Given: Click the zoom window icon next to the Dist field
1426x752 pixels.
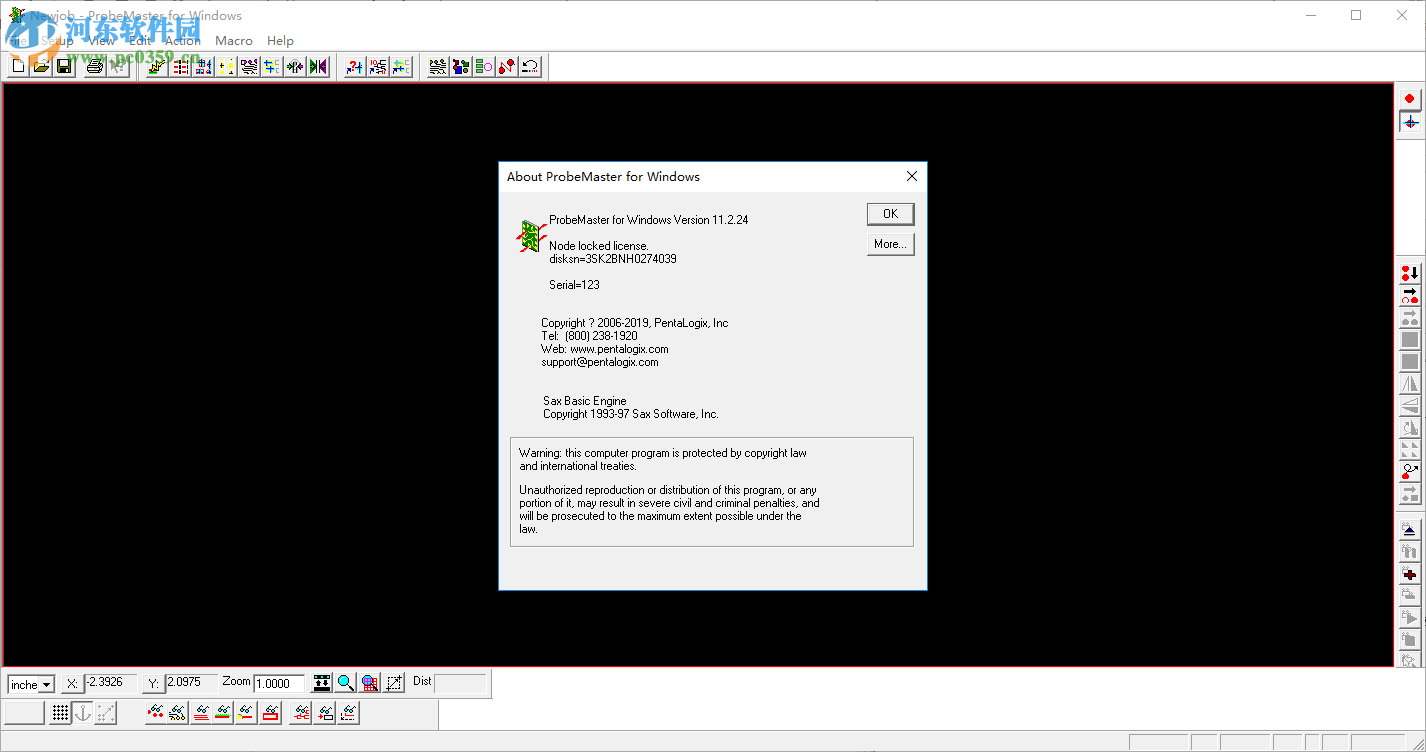Looking at the screenshot, I should 394,682.
